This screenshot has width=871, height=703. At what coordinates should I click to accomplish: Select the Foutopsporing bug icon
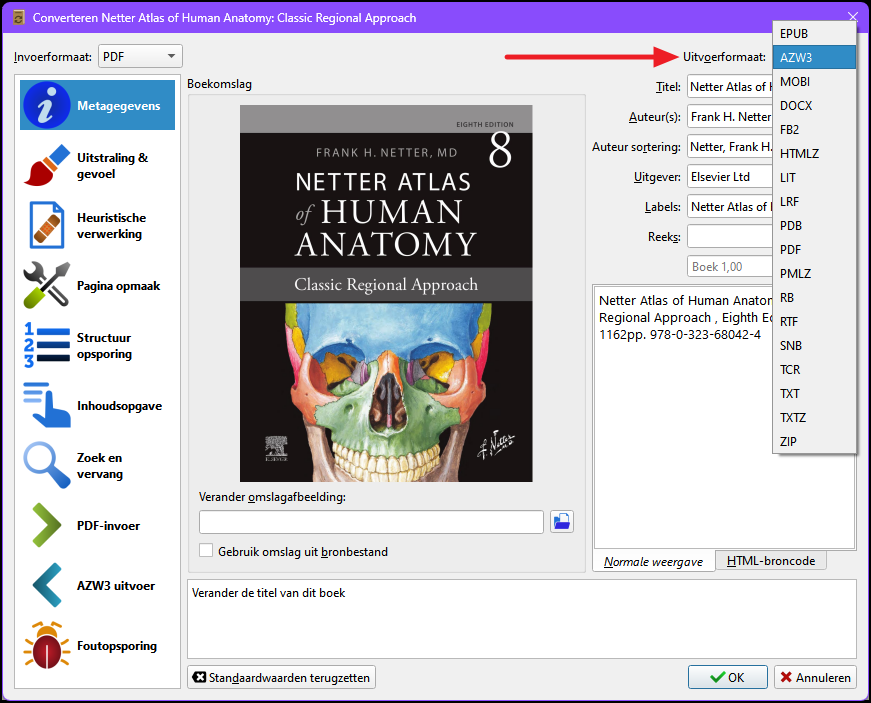pyautogui.click(x=47, y=645)
